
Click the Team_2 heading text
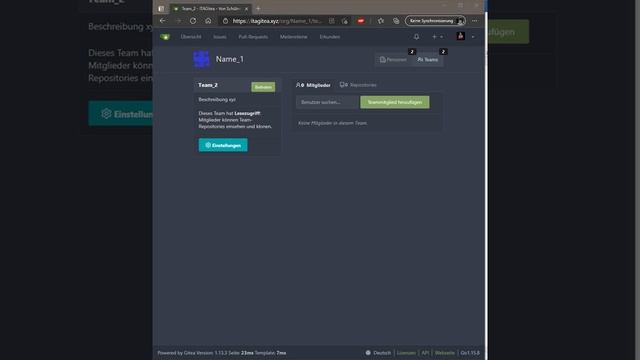point(208,85)
